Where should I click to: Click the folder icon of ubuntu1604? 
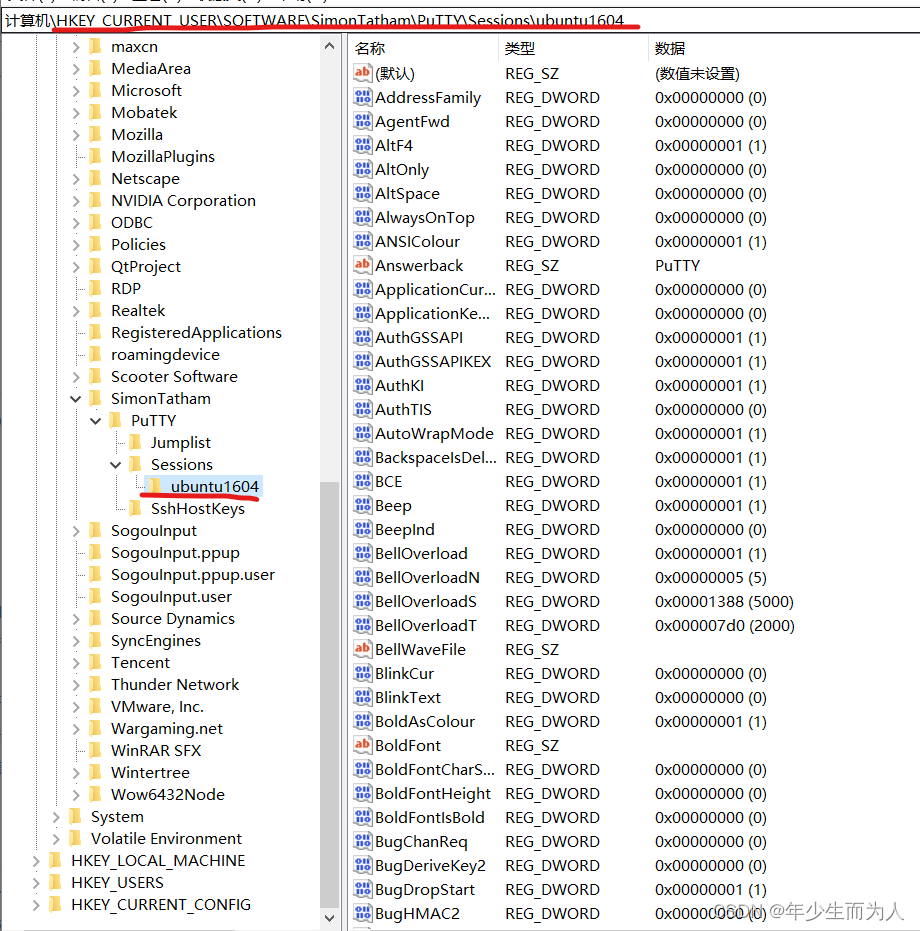pyautogui.click(x=155, y=486)
